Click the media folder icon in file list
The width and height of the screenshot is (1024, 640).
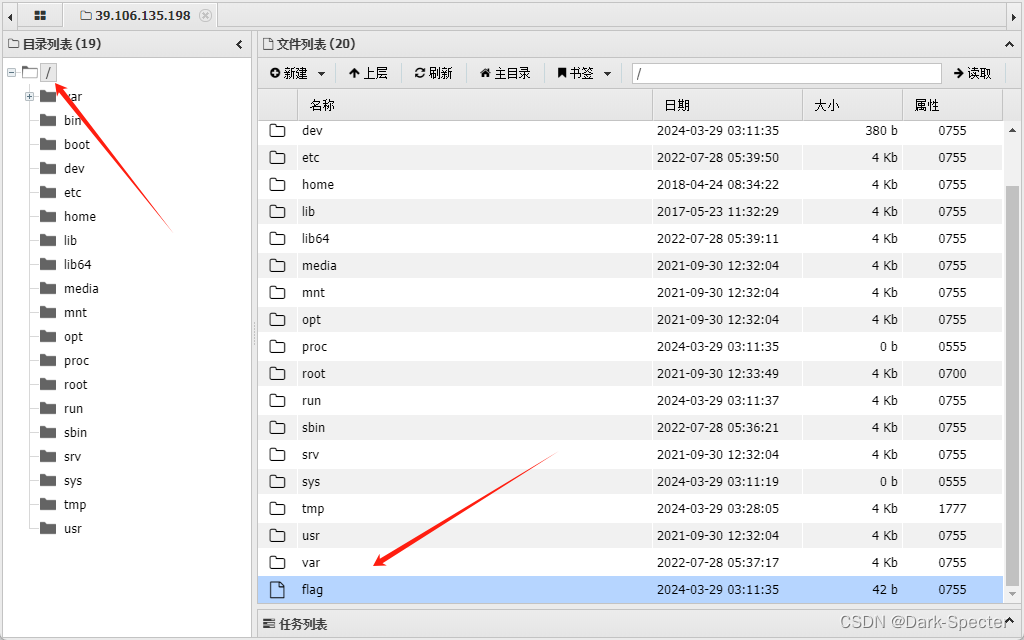point(278,265)
